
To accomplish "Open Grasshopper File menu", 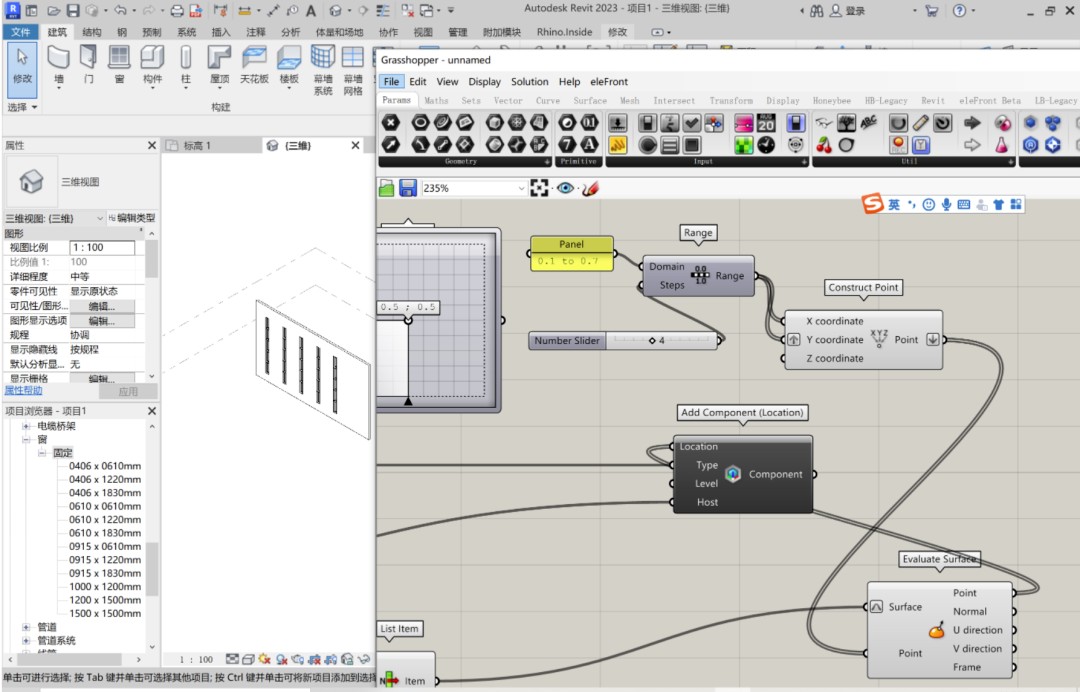I will click(x=391, y=81).
